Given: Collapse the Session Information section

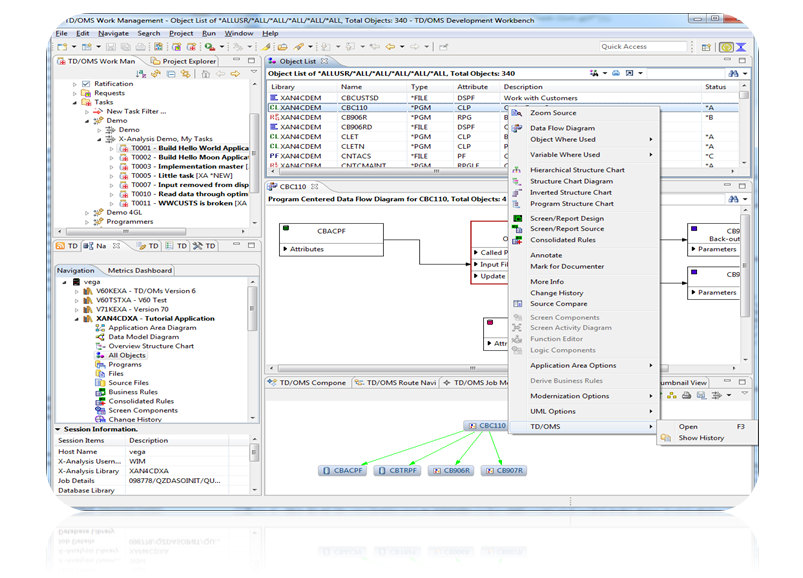Looking at the screenshot, I should pyautogui.click(x=58, y=430).
